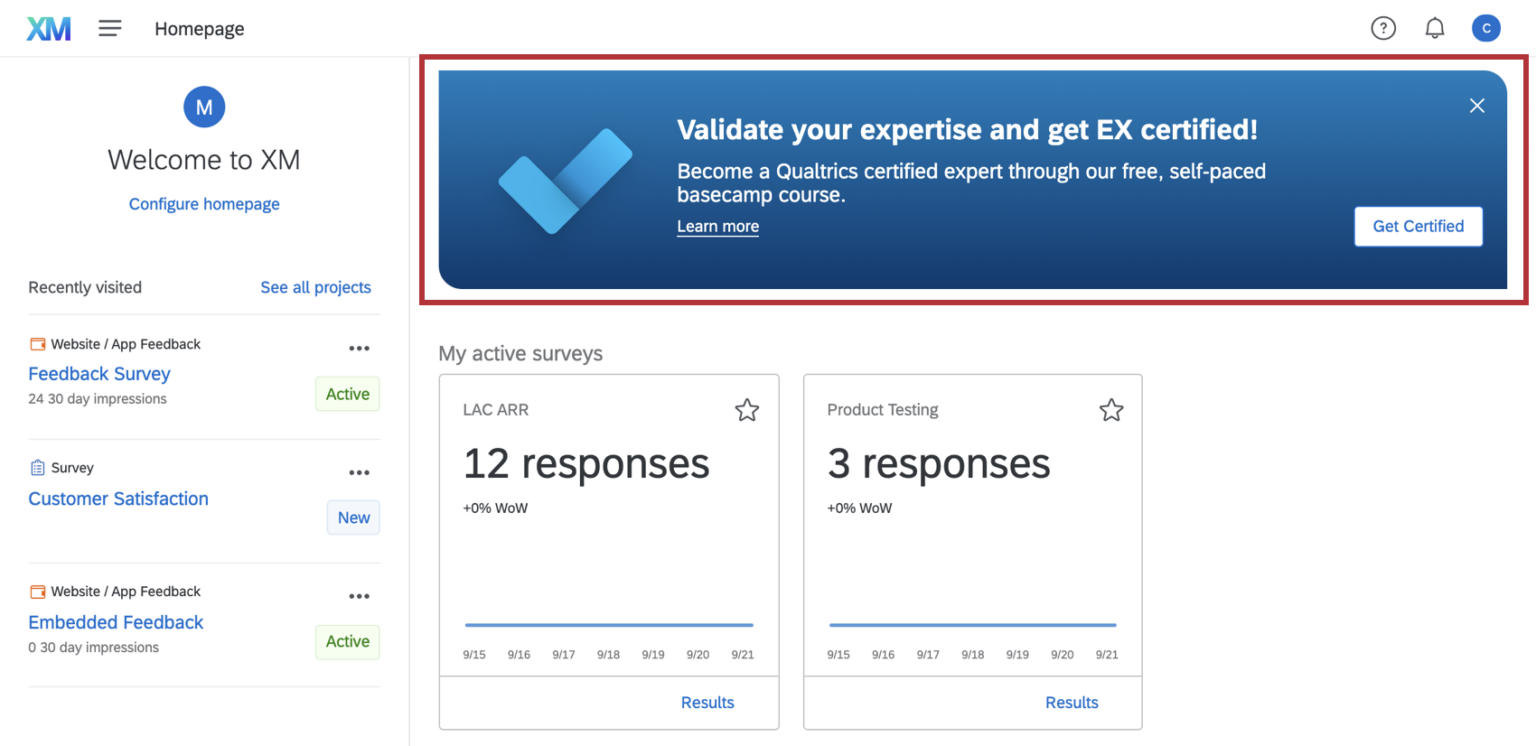The image size is (1536, 746).
Task: Open the Learn more link in the banner
Action: (717, 226)
